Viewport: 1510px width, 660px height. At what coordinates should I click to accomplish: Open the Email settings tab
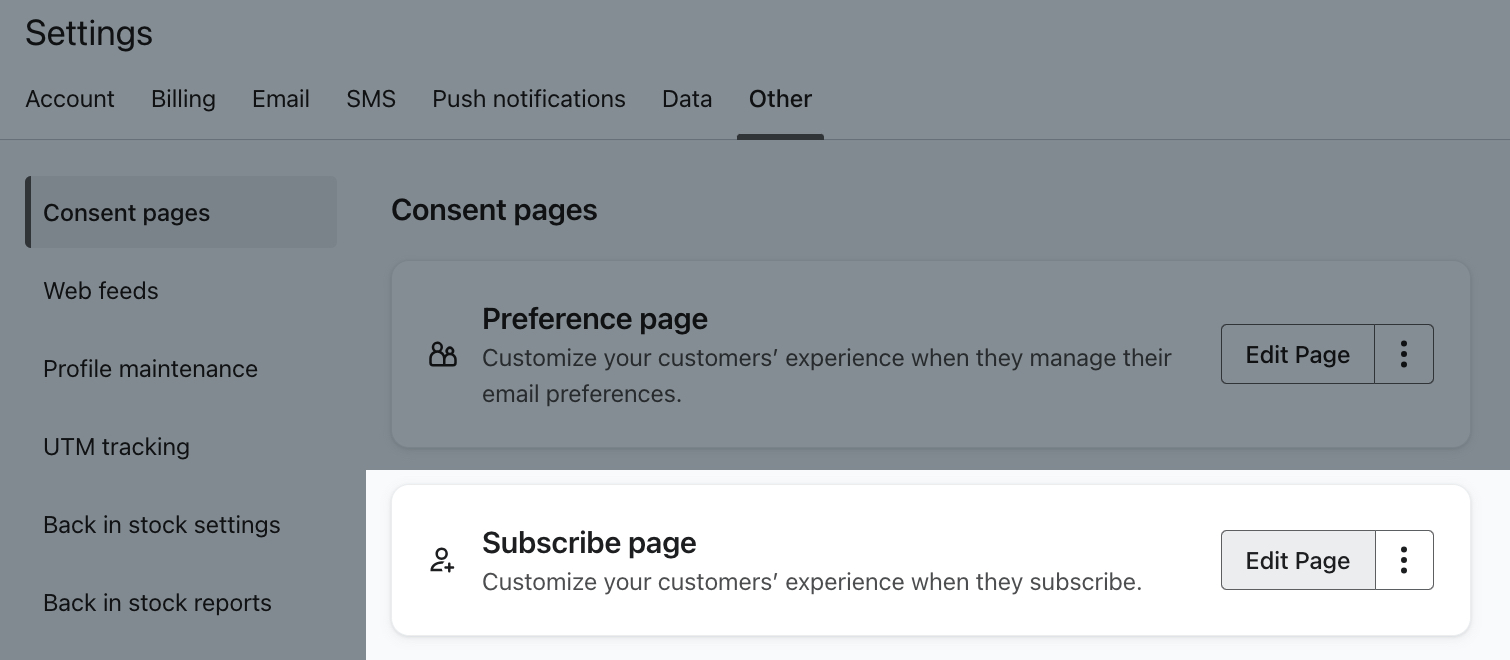[x=280, y=99]
